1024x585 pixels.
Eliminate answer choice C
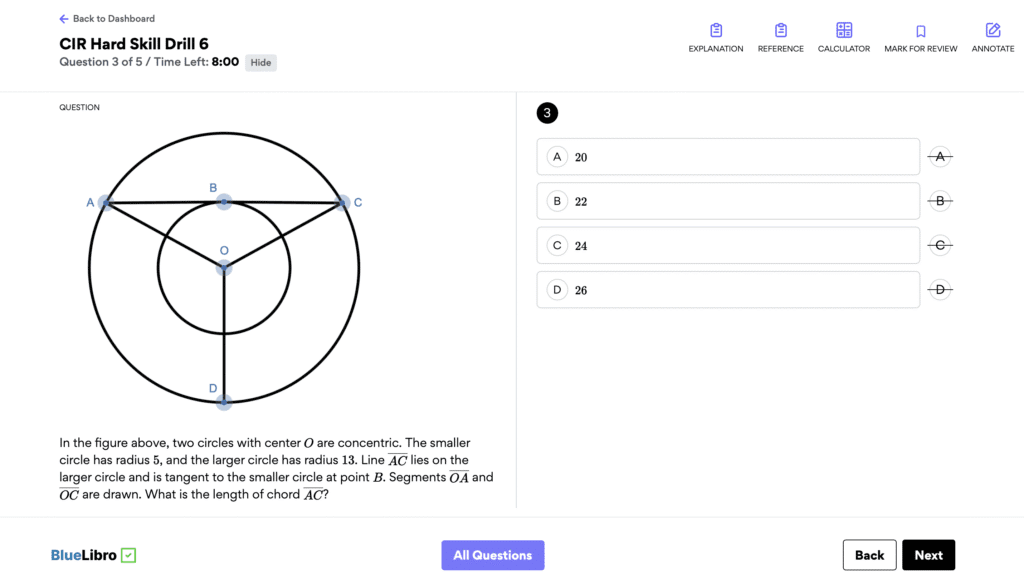(939, 245)
